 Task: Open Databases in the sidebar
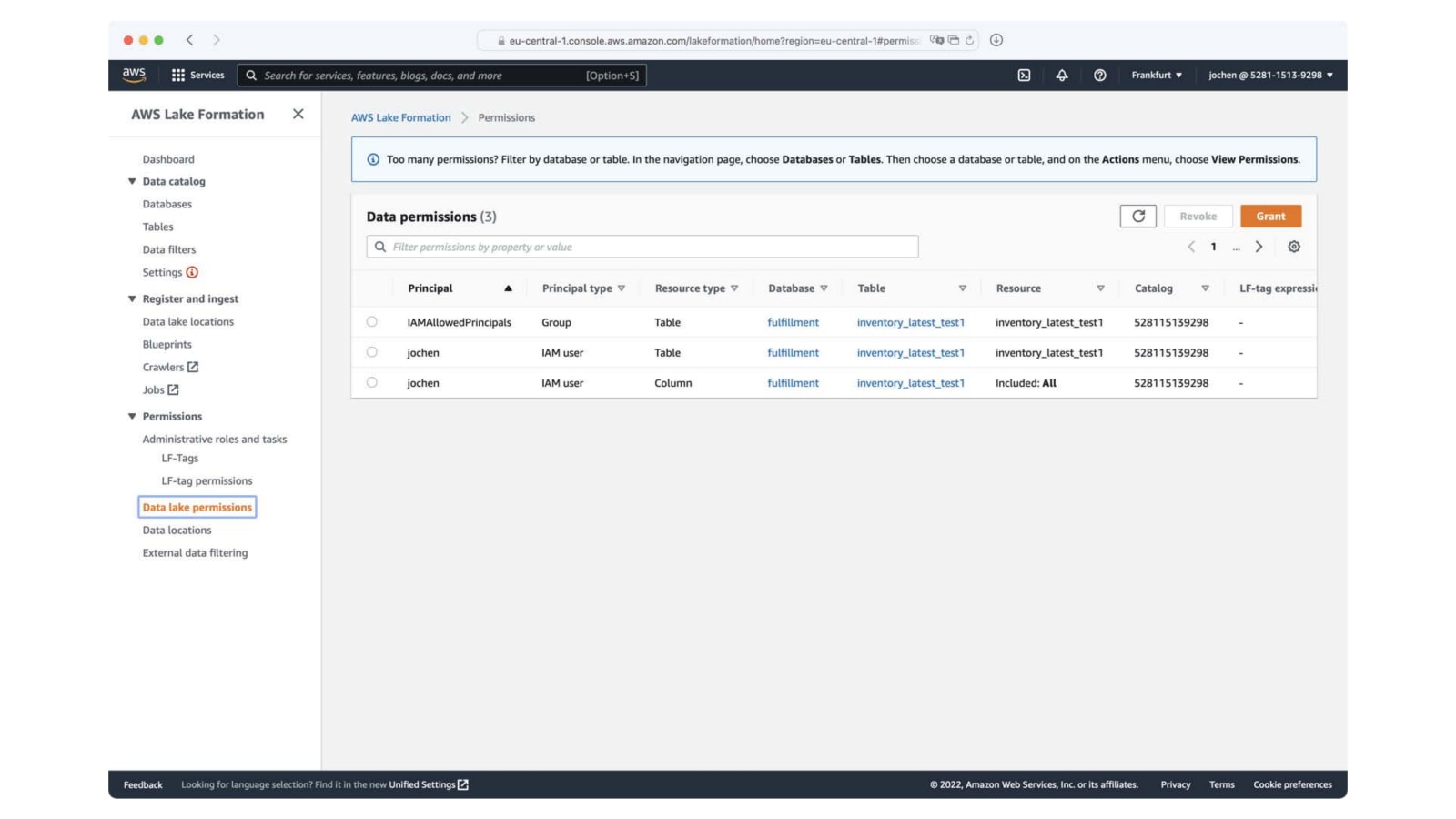click(167, 204)
